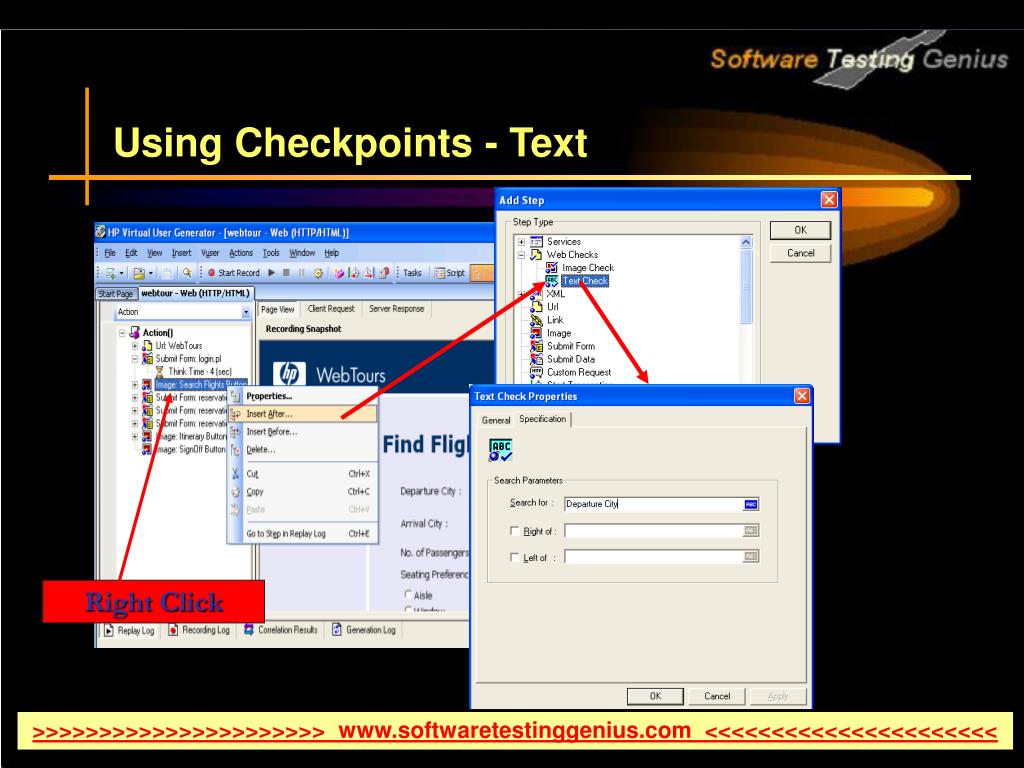Click the Run play arrow icon
1024x768 pixels.
tap(272, 273)
